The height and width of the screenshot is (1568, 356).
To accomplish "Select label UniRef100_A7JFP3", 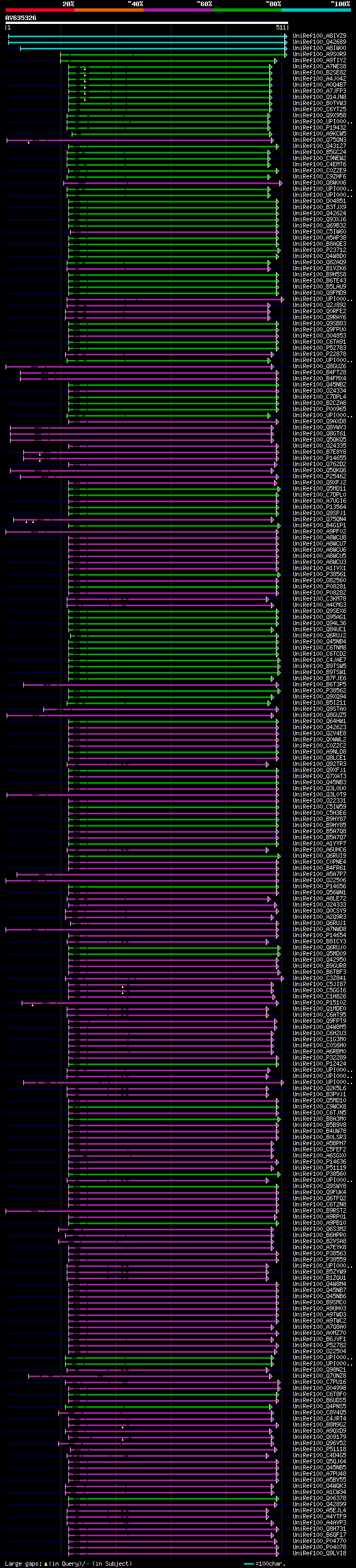I will tap(319, 91).
